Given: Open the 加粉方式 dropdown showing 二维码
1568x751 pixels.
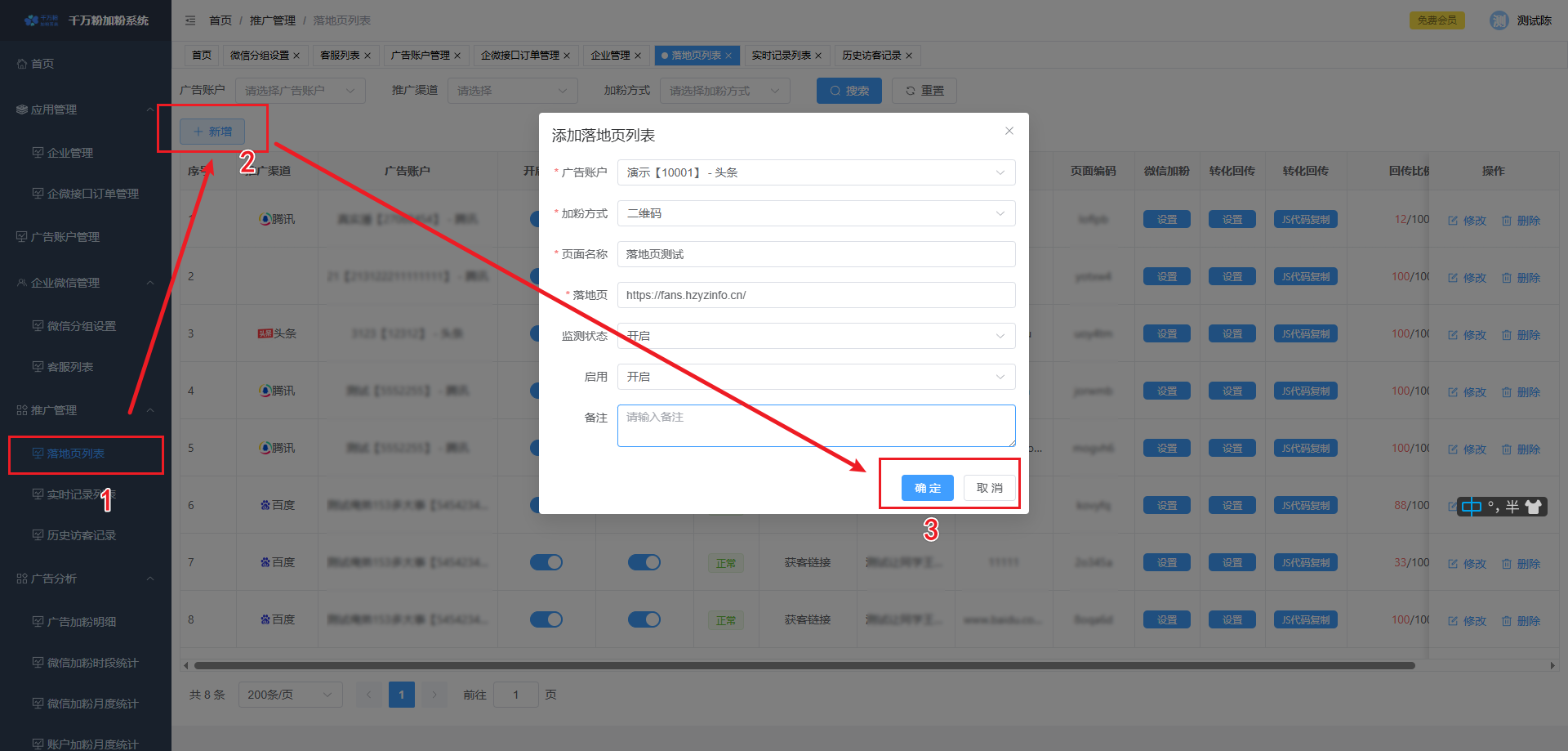Looking at the screenshot, I should point(816,213).
